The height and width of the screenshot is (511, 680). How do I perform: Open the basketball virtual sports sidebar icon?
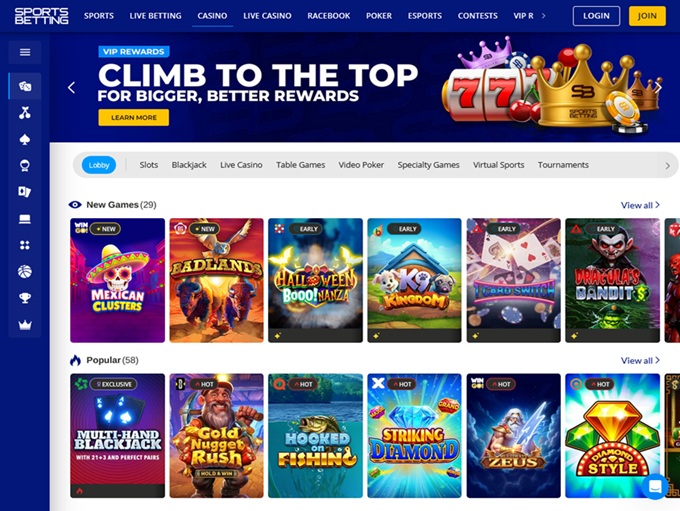pyautogui.click(x=25, y=272)
